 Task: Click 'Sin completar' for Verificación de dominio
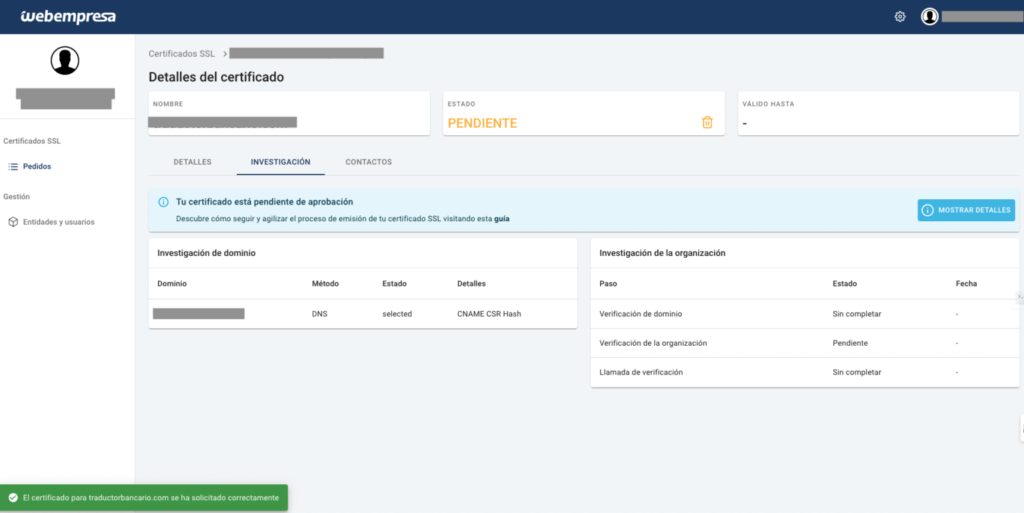tap(857, 314)
